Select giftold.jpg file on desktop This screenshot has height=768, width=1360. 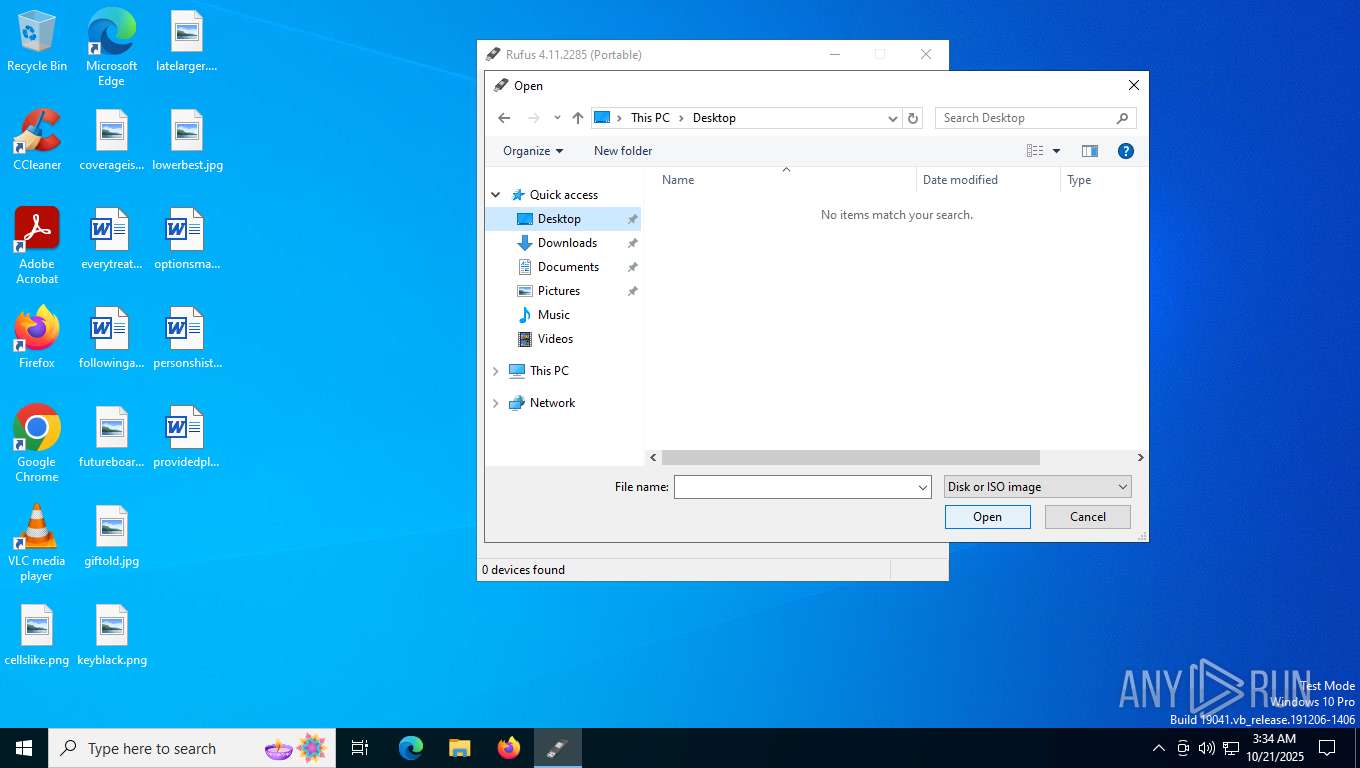(112, 537)
